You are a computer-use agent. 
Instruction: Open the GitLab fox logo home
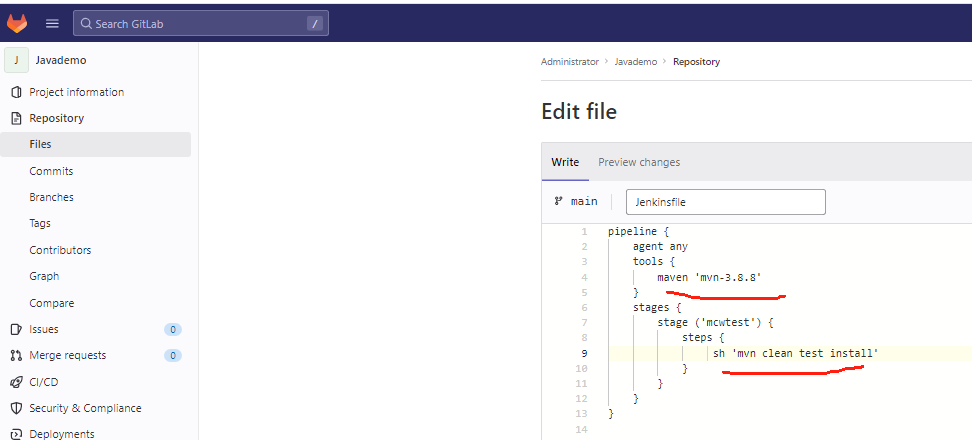click(x=17, y=24)
